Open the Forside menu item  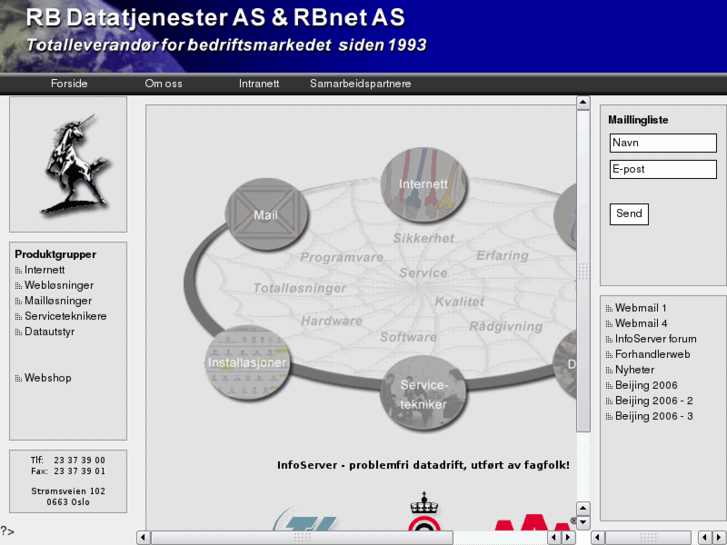tap(69, 84)
